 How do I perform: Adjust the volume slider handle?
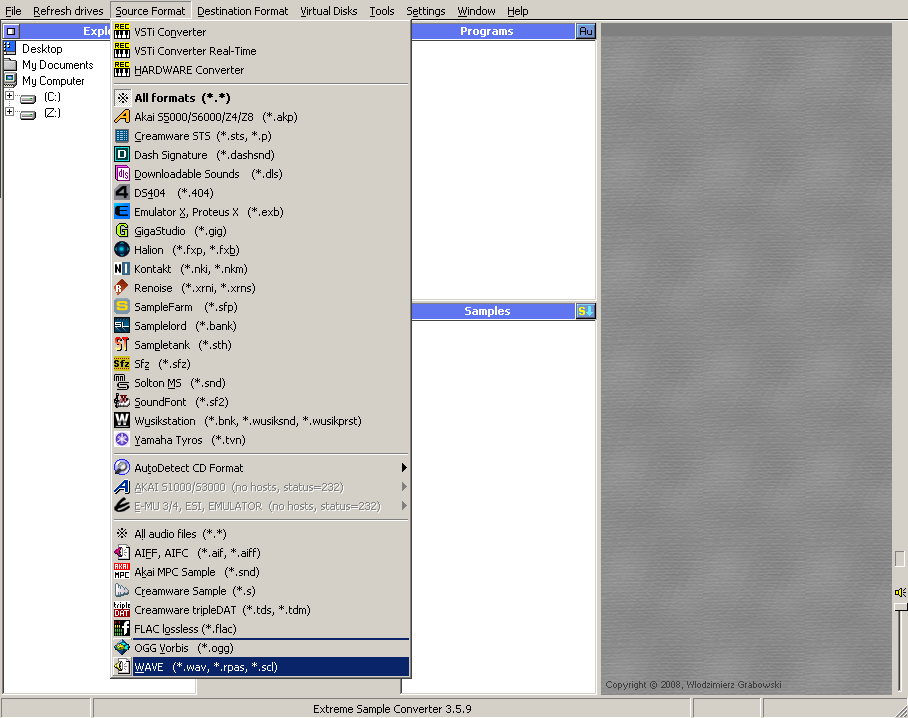pos(900,607)
